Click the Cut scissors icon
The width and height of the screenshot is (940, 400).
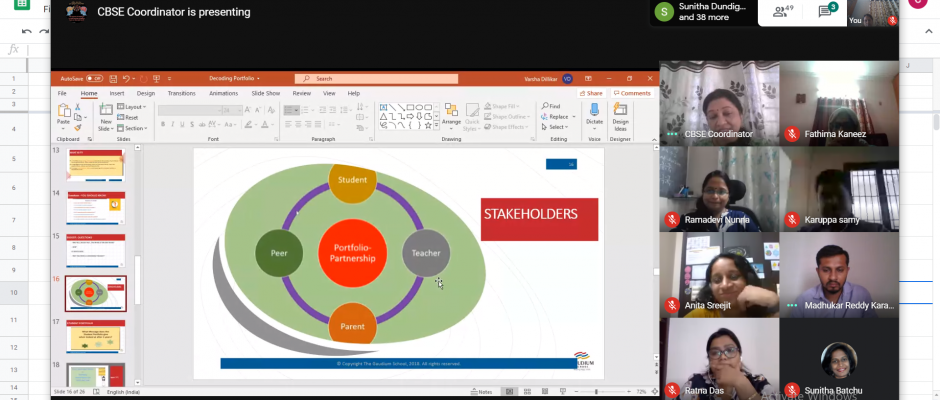tap(77, 106)
